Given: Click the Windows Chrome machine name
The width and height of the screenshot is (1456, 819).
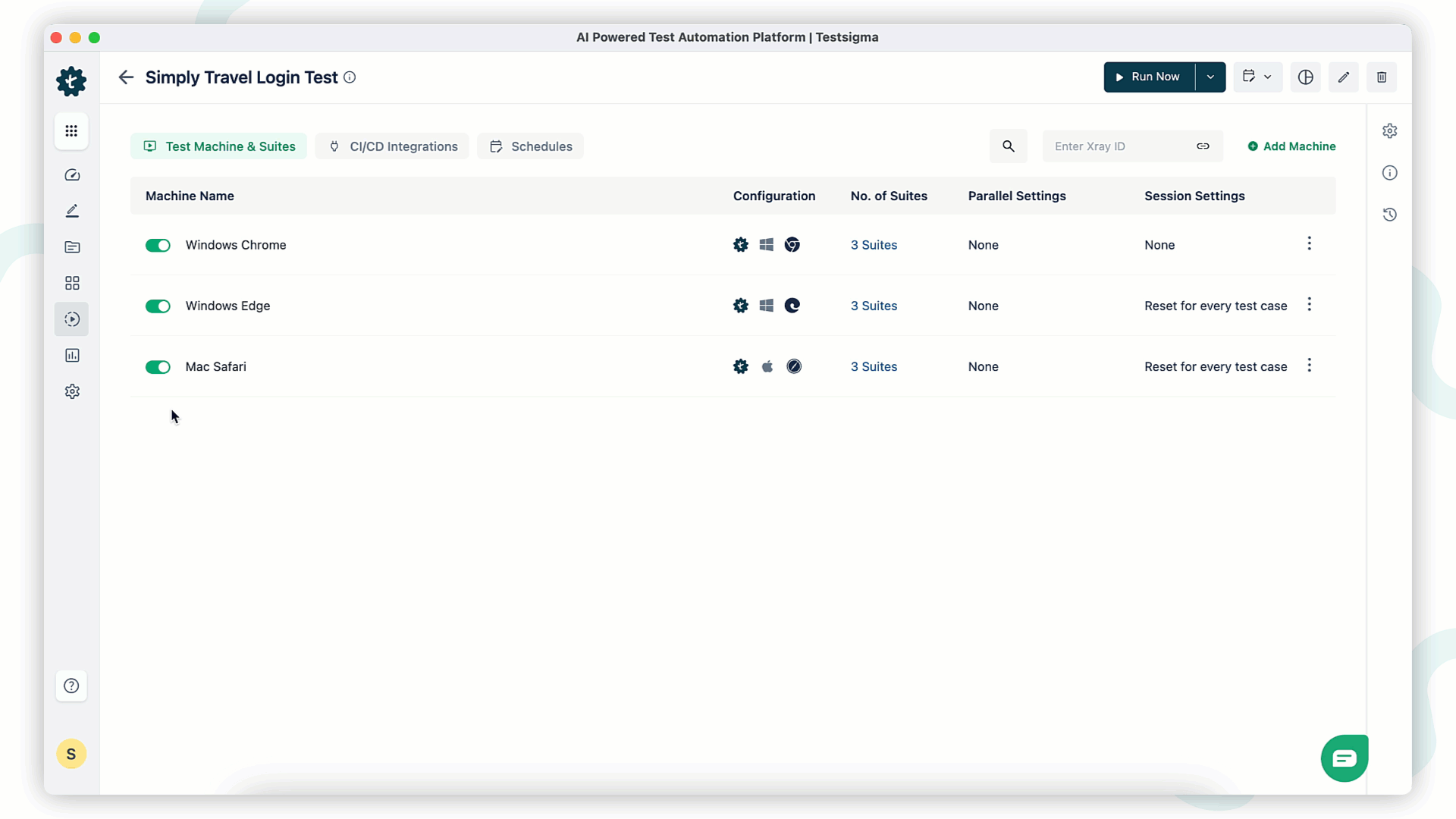Looking at the screenshot, I should pyautogui.click(x=236, y=245).
